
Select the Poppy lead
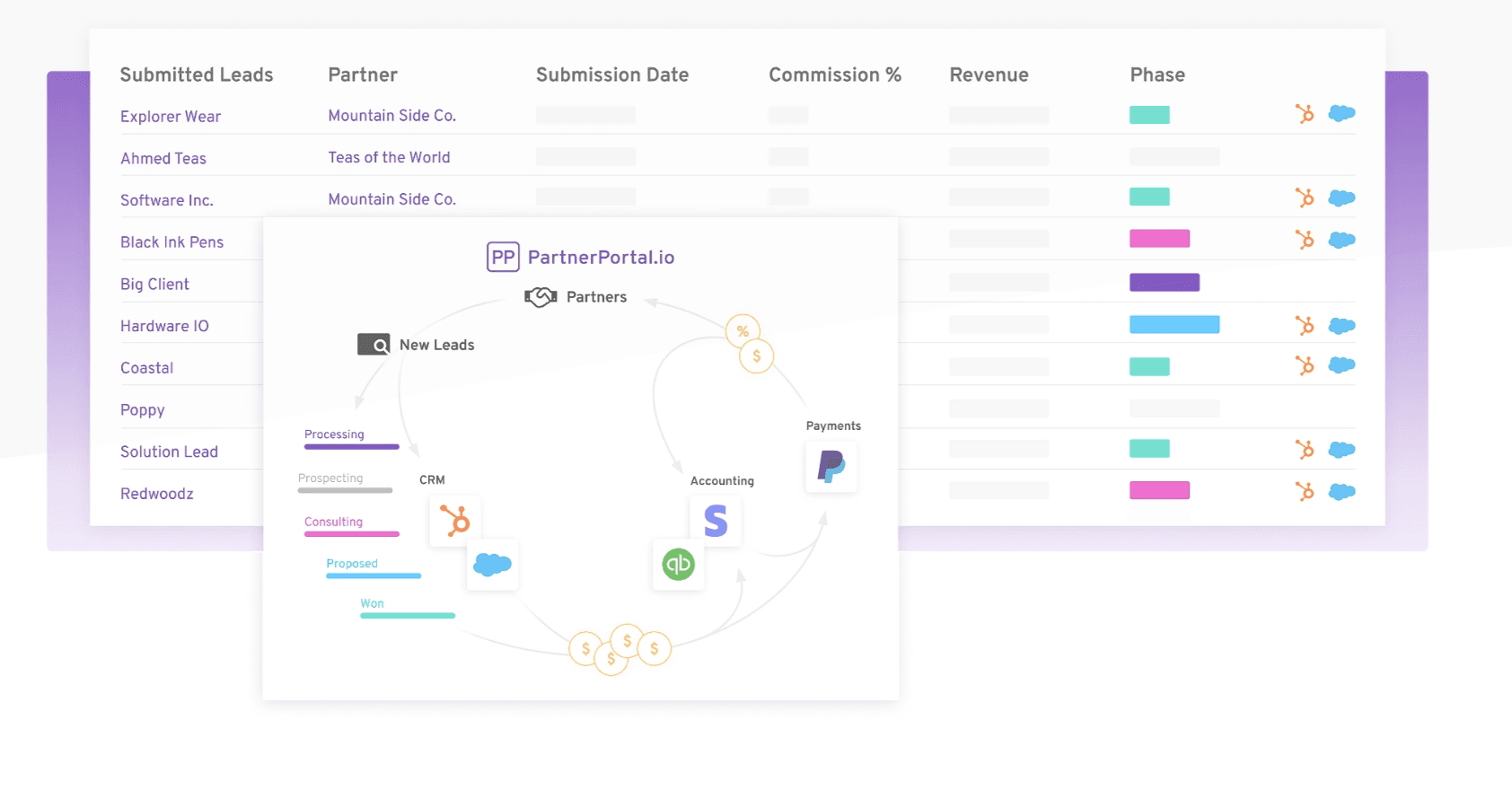pos(143,410)
